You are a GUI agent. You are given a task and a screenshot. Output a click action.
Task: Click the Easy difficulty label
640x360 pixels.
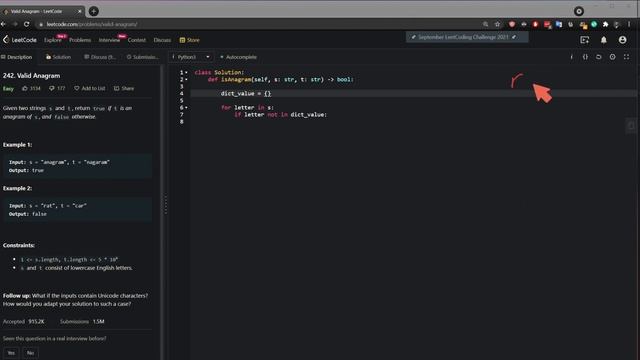click(8, 89)
